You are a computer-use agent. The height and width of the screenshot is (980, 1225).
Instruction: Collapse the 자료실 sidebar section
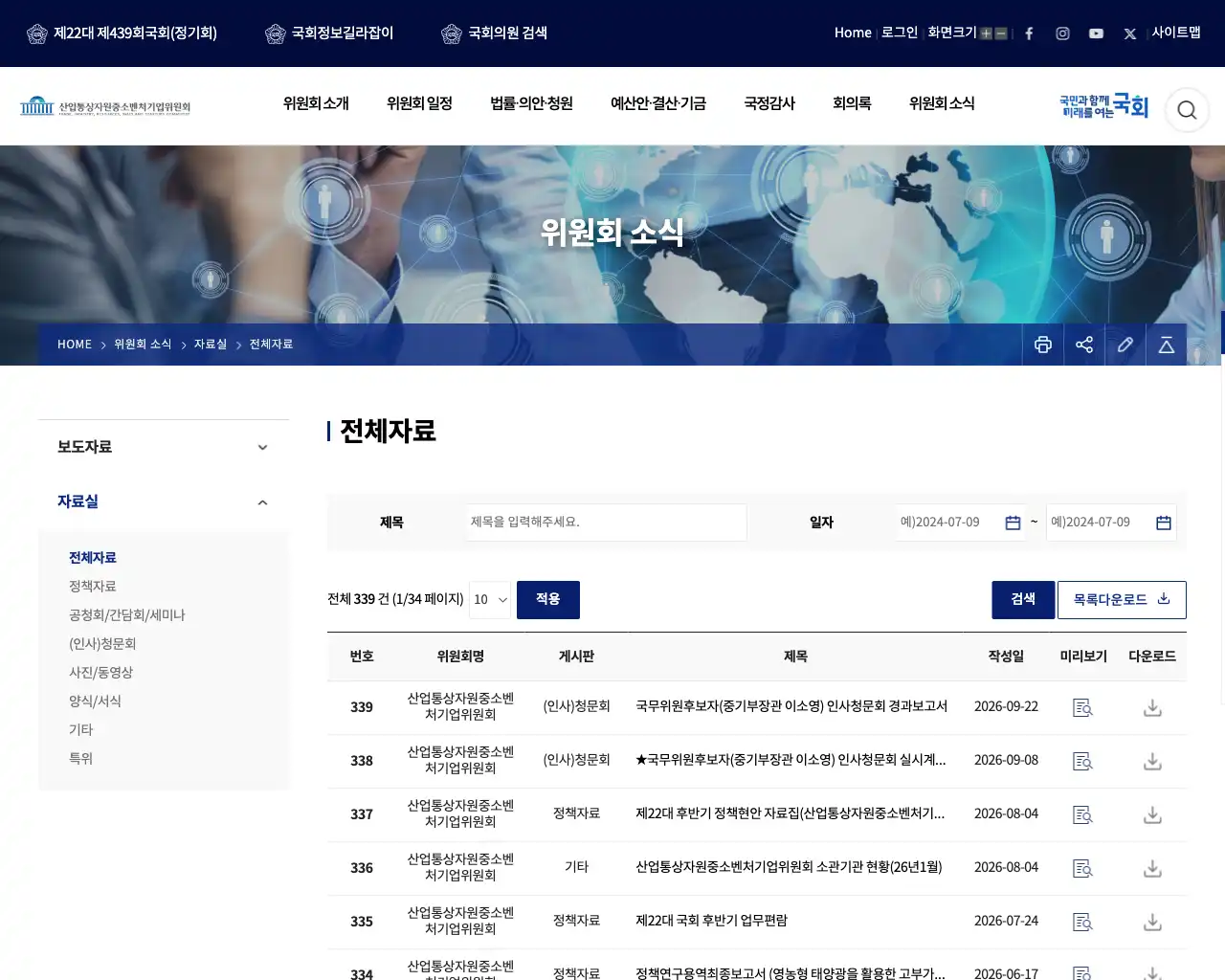tap(164, 501)
